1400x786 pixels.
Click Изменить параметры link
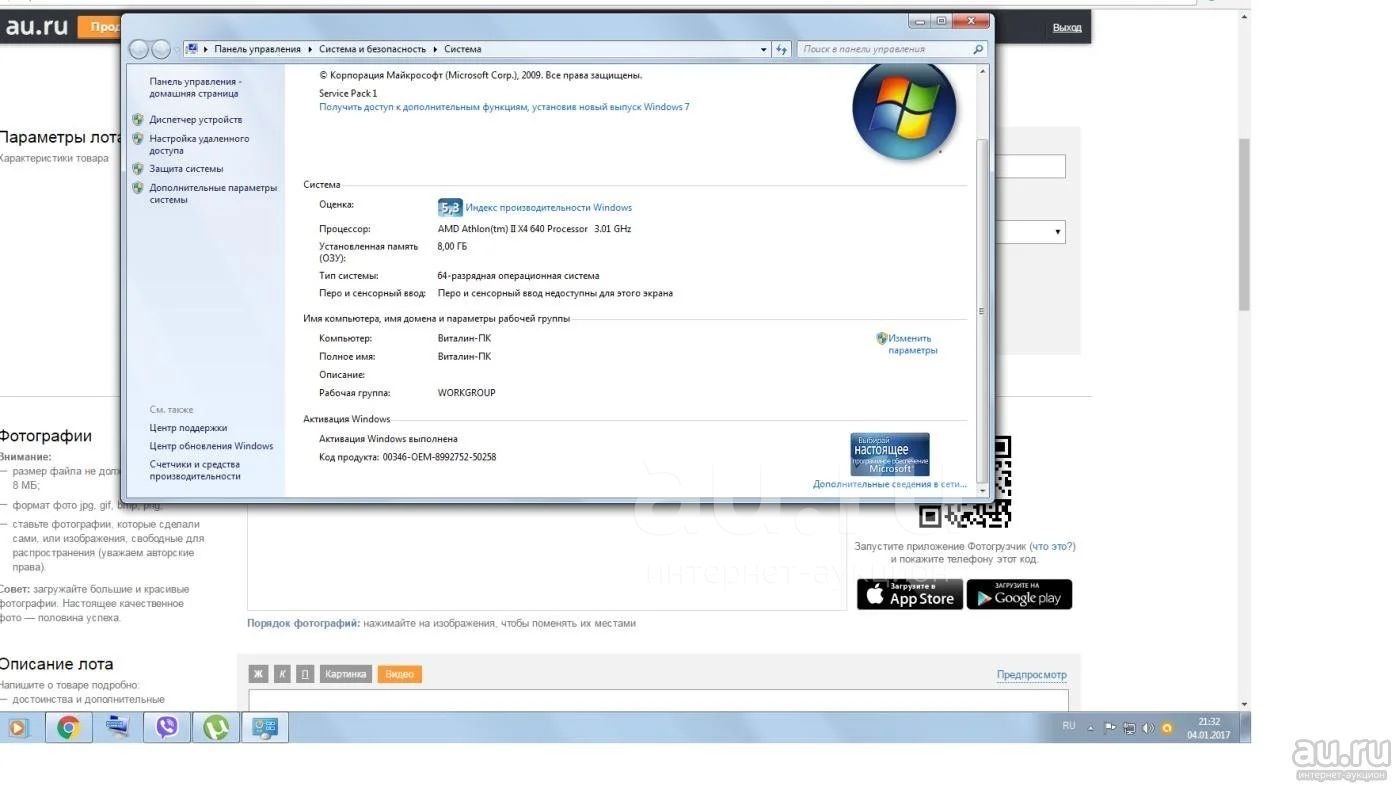coord(912,344)
